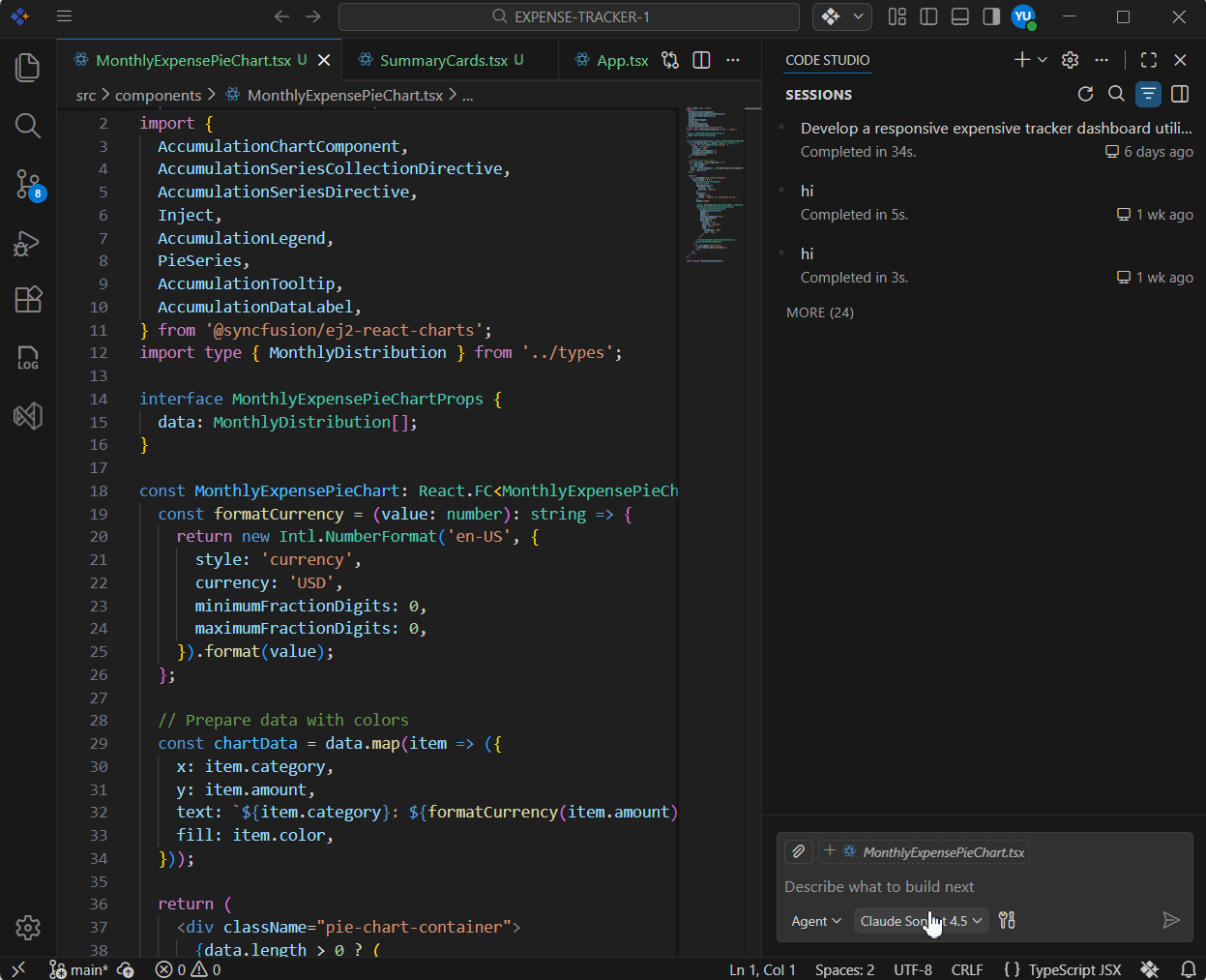
Task: Toggle sessions side layout icon
Action: click(1180, 94)
